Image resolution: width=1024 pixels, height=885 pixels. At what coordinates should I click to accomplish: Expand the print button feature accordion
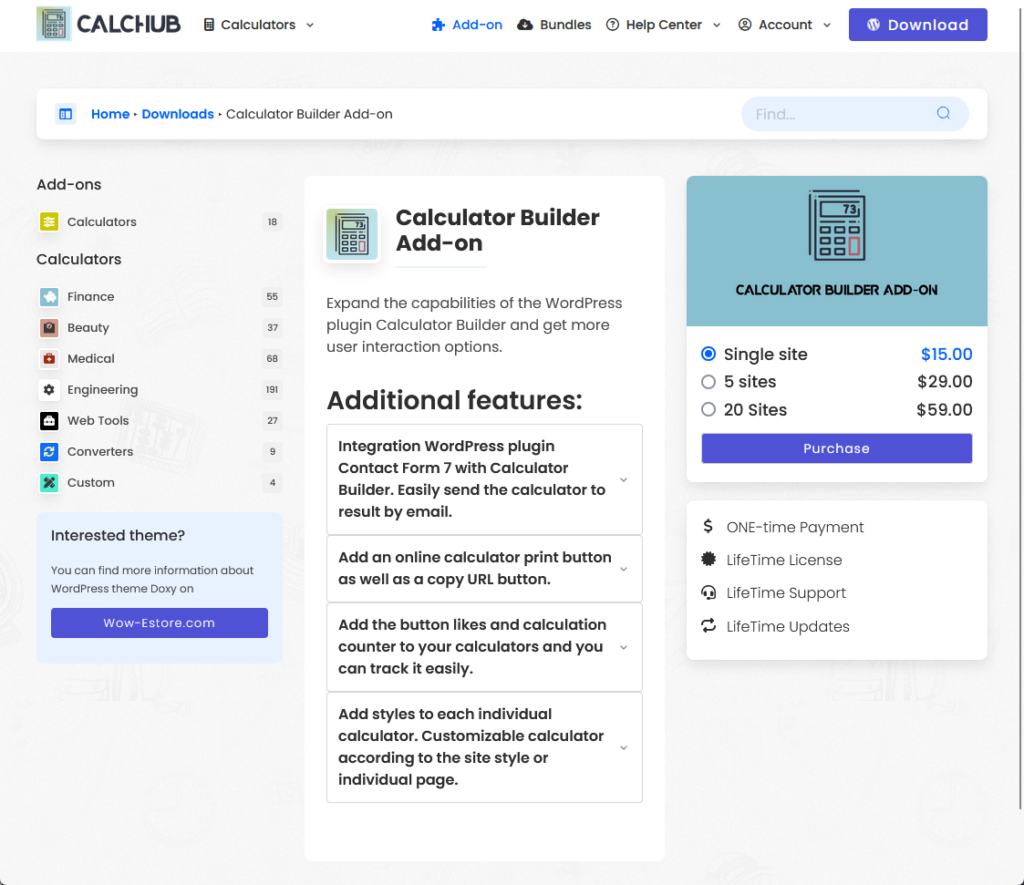(x=484, y=569)
